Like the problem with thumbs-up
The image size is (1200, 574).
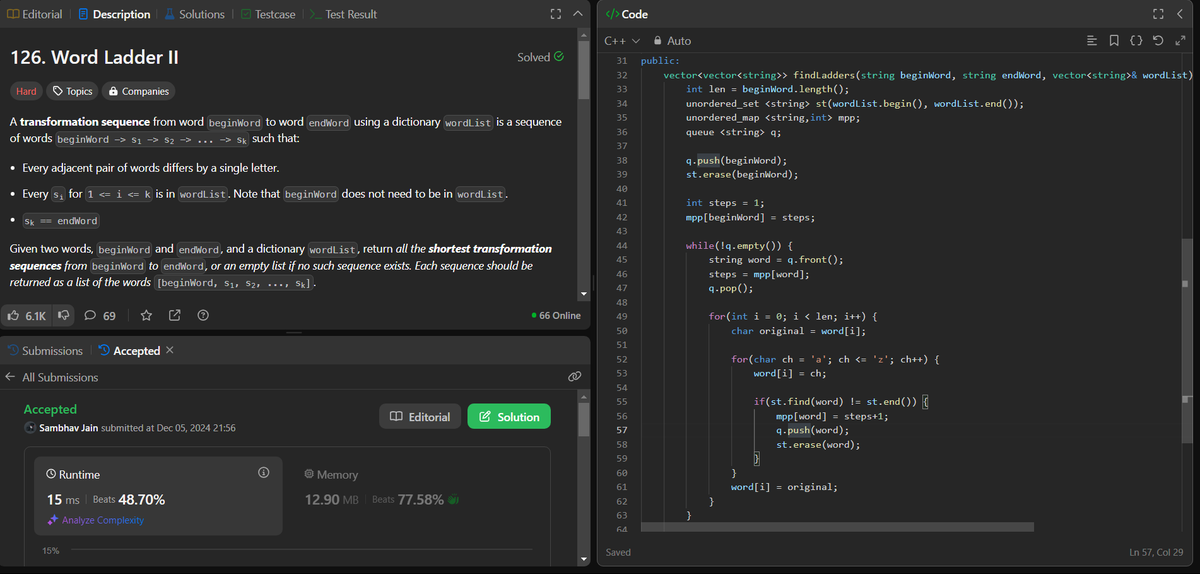[26, 316]
